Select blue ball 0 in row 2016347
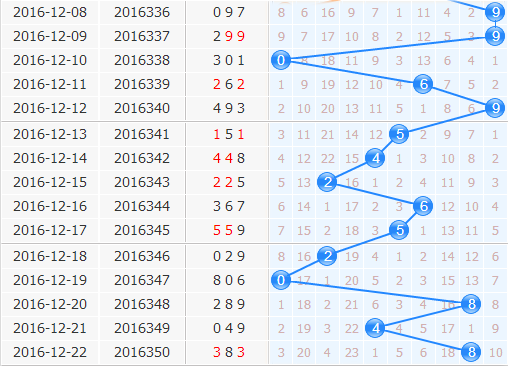This screenshot has height=366, width=508. coord(281,280)
